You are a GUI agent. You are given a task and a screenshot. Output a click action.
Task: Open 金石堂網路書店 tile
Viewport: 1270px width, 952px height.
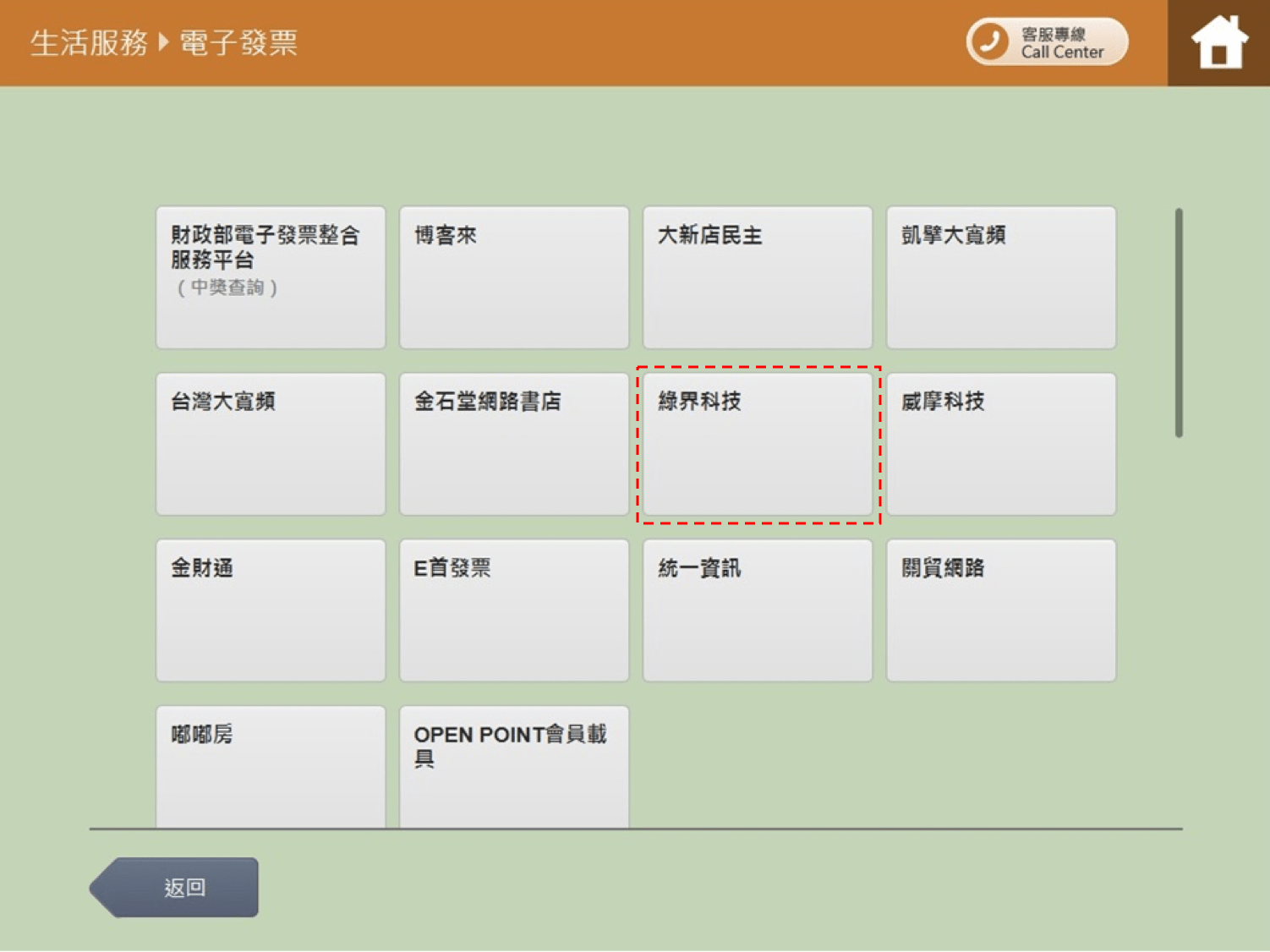[514, 444]
